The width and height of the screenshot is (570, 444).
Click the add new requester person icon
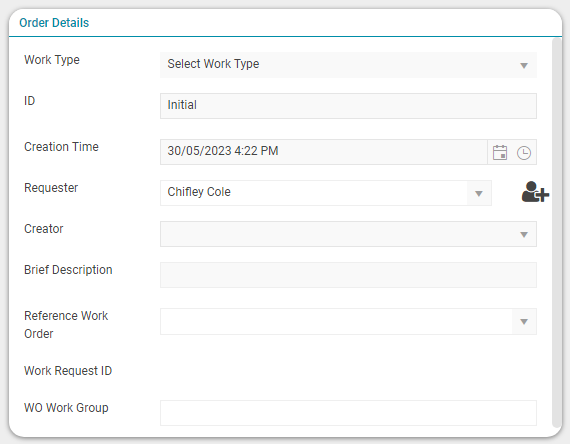pyautogui.click(x=535, y=192)
